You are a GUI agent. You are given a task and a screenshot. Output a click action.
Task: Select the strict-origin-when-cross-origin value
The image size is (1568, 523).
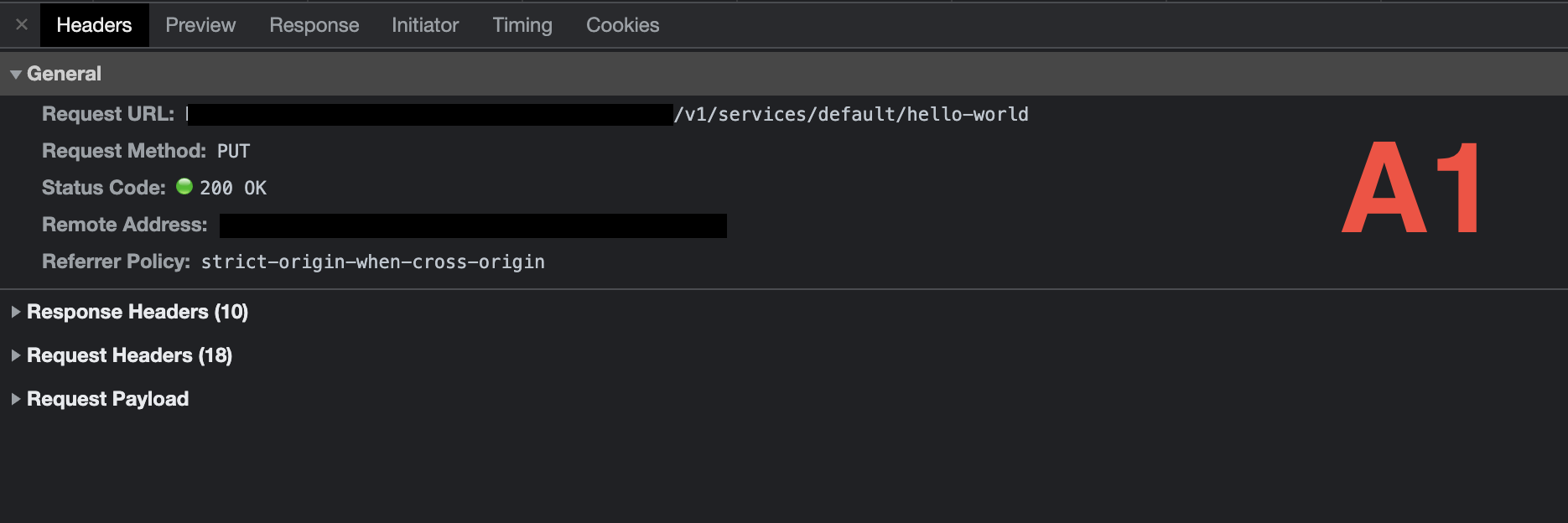(372, 261)
